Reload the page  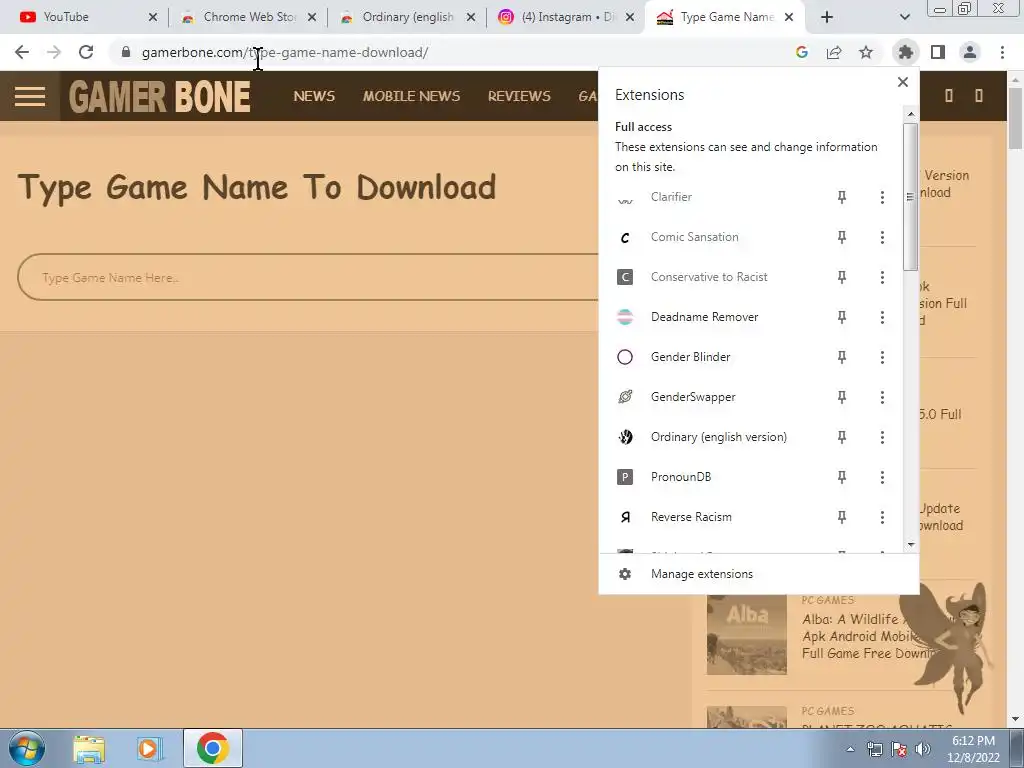click(86, 52)
